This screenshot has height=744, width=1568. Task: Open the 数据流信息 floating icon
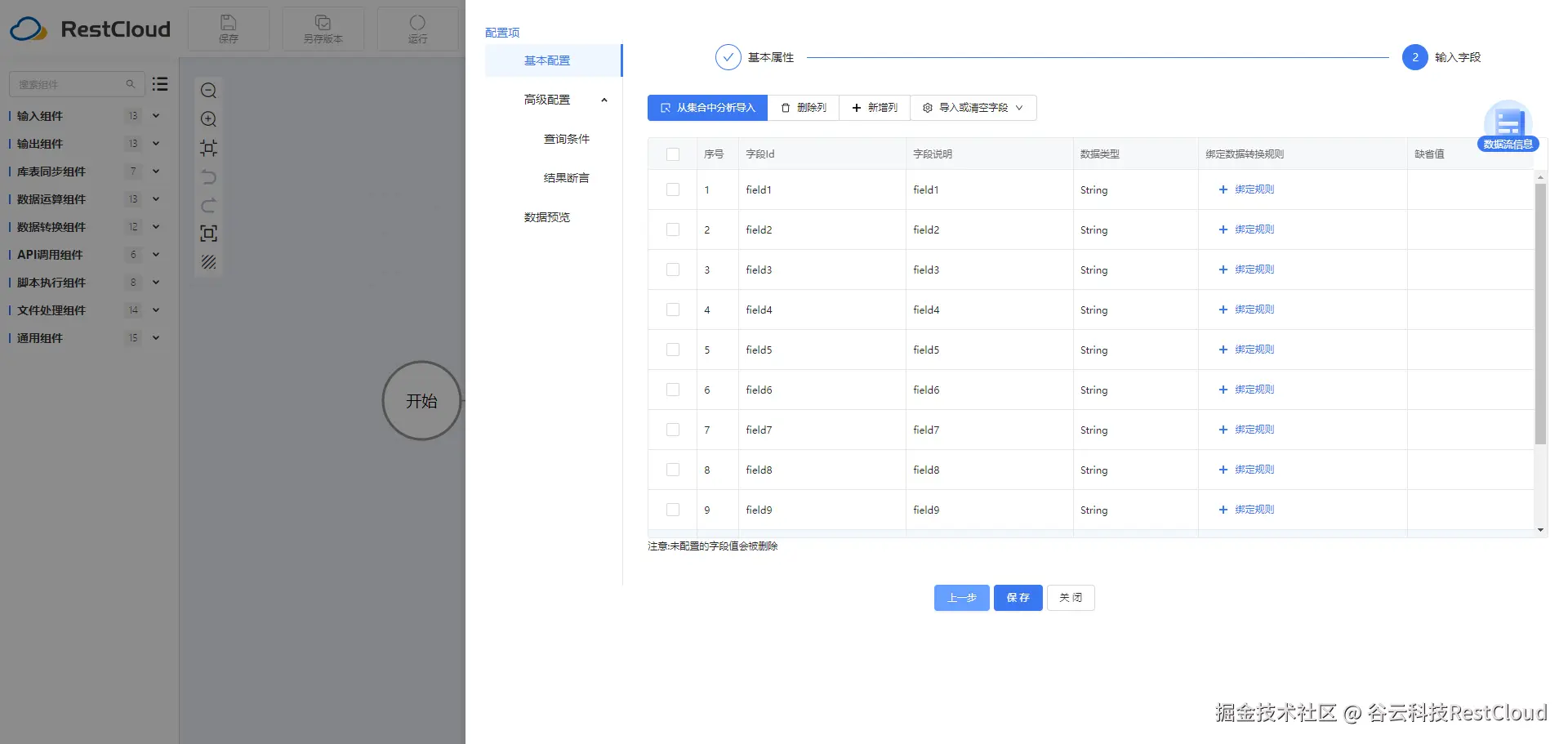pyautogui.click(x=1508, y=127)
